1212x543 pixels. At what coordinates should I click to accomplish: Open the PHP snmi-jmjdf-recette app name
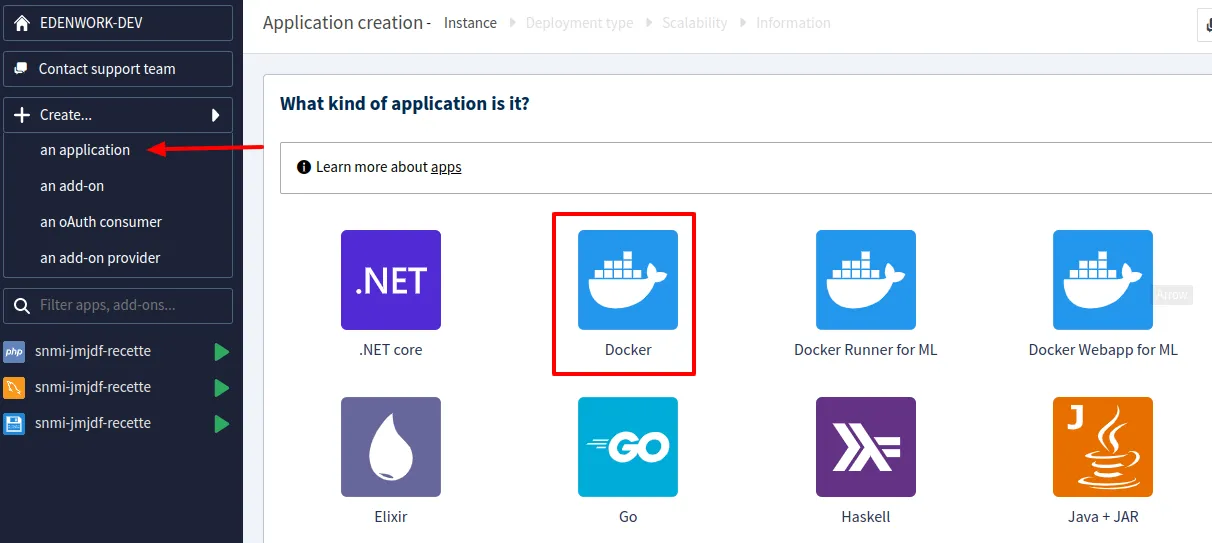(x=93, y=351)
